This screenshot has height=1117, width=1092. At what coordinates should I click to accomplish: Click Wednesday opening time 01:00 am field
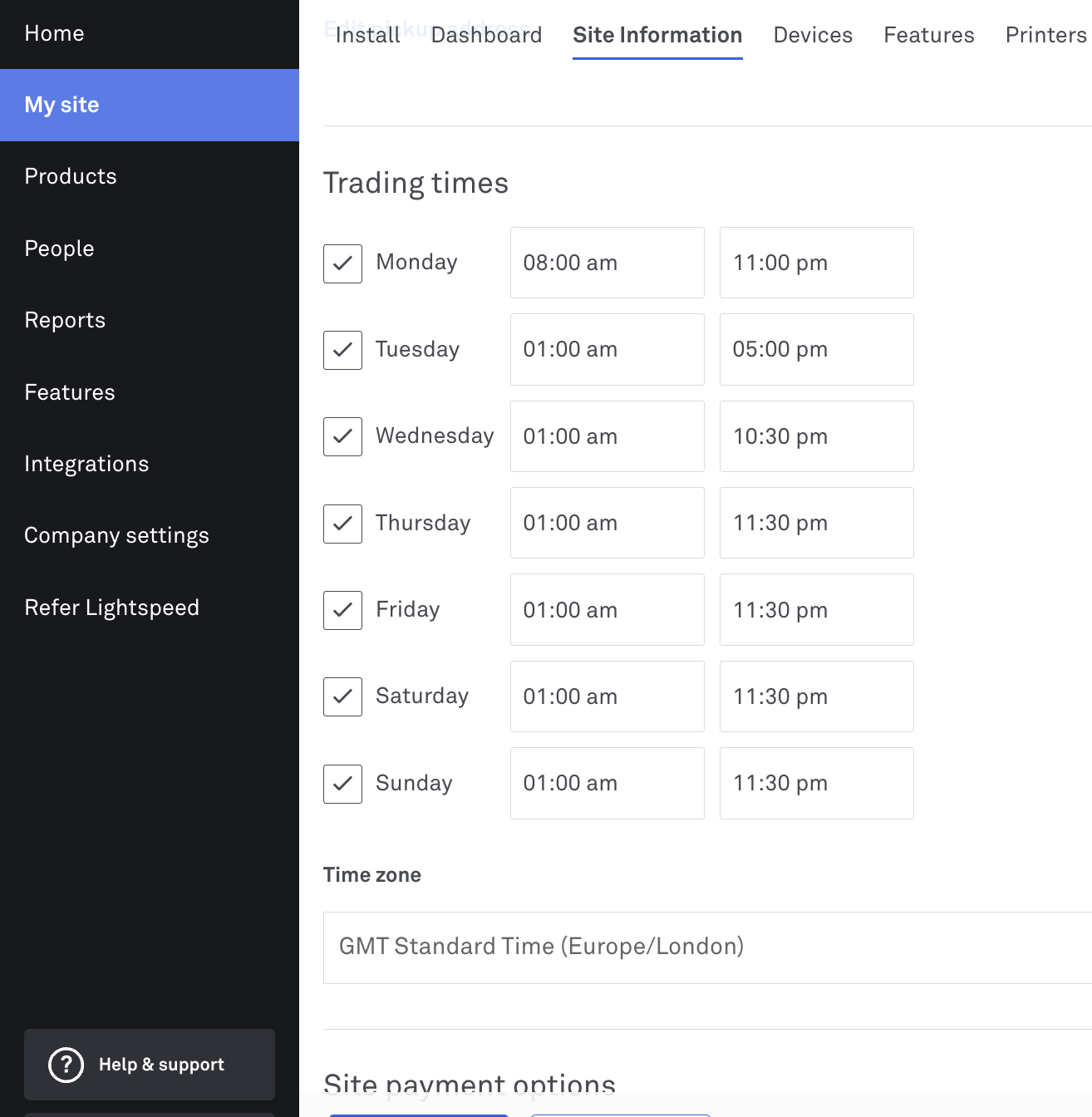point(607,436)
